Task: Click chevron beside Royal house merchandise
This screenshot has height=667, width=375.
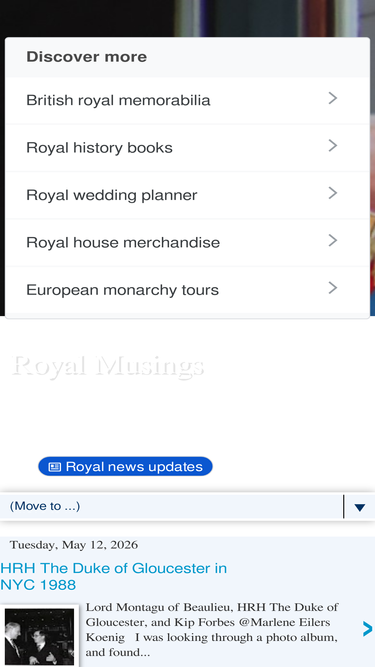Action: click(333, 241)
